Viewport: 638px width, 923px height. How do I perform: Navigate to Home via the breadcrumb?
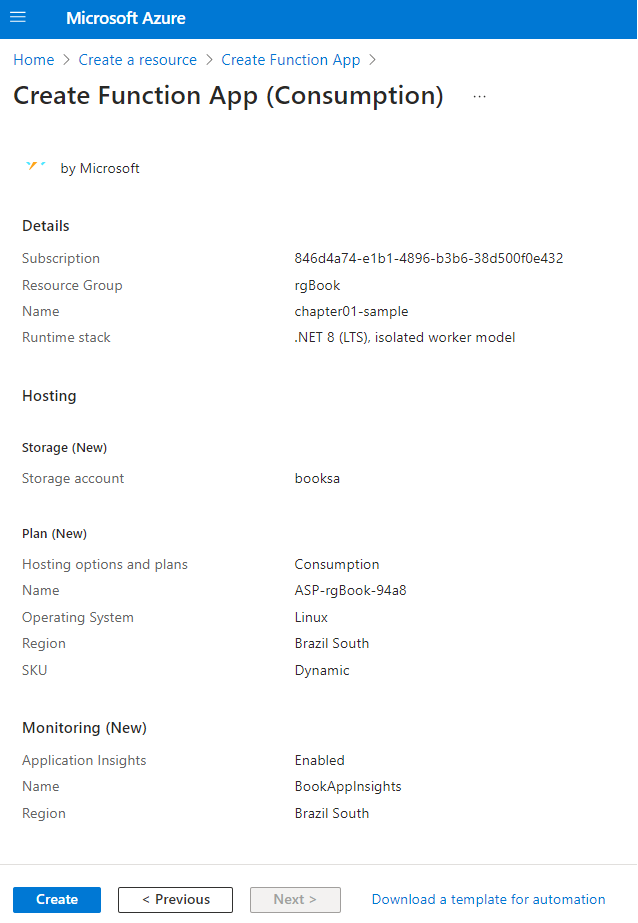click(x=33, y=60)
